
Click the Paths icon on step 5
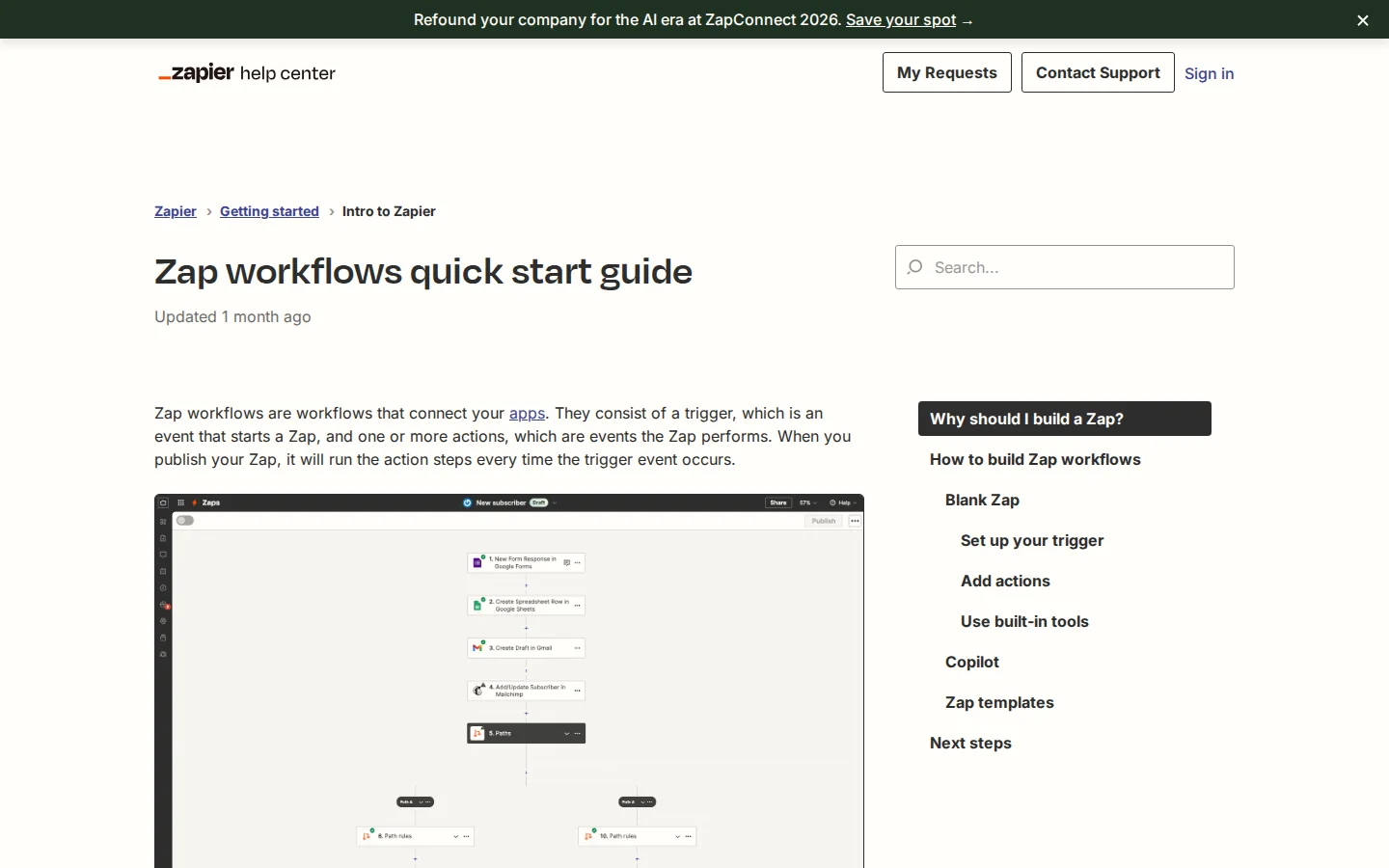[x=477, y=734]
